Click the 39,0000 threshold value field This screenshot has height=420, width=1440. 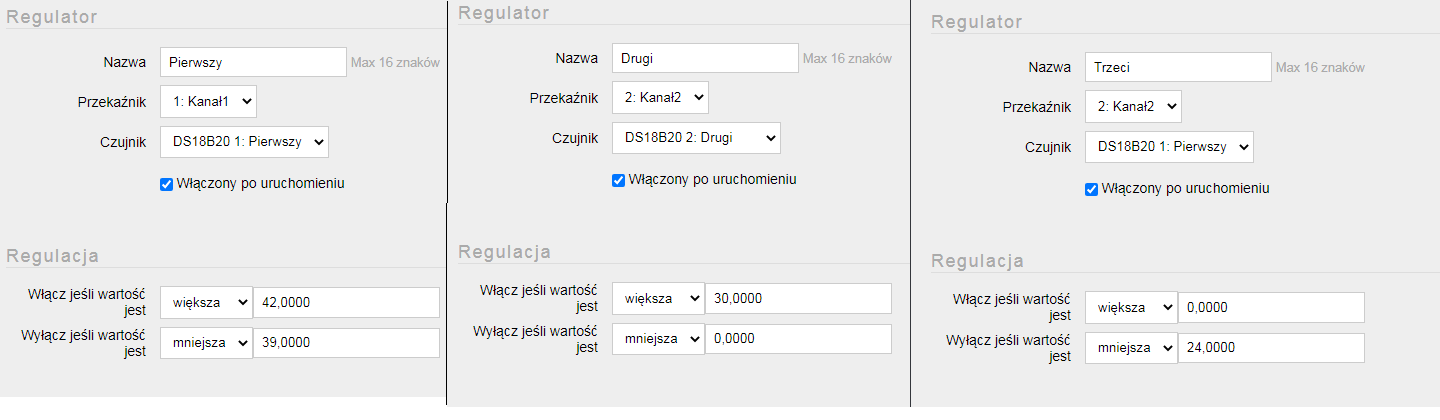(346, 343)
